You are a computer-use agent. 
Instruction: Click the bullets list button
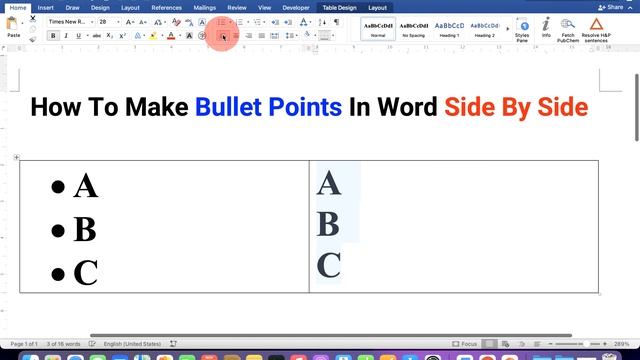tap(222, 22)
